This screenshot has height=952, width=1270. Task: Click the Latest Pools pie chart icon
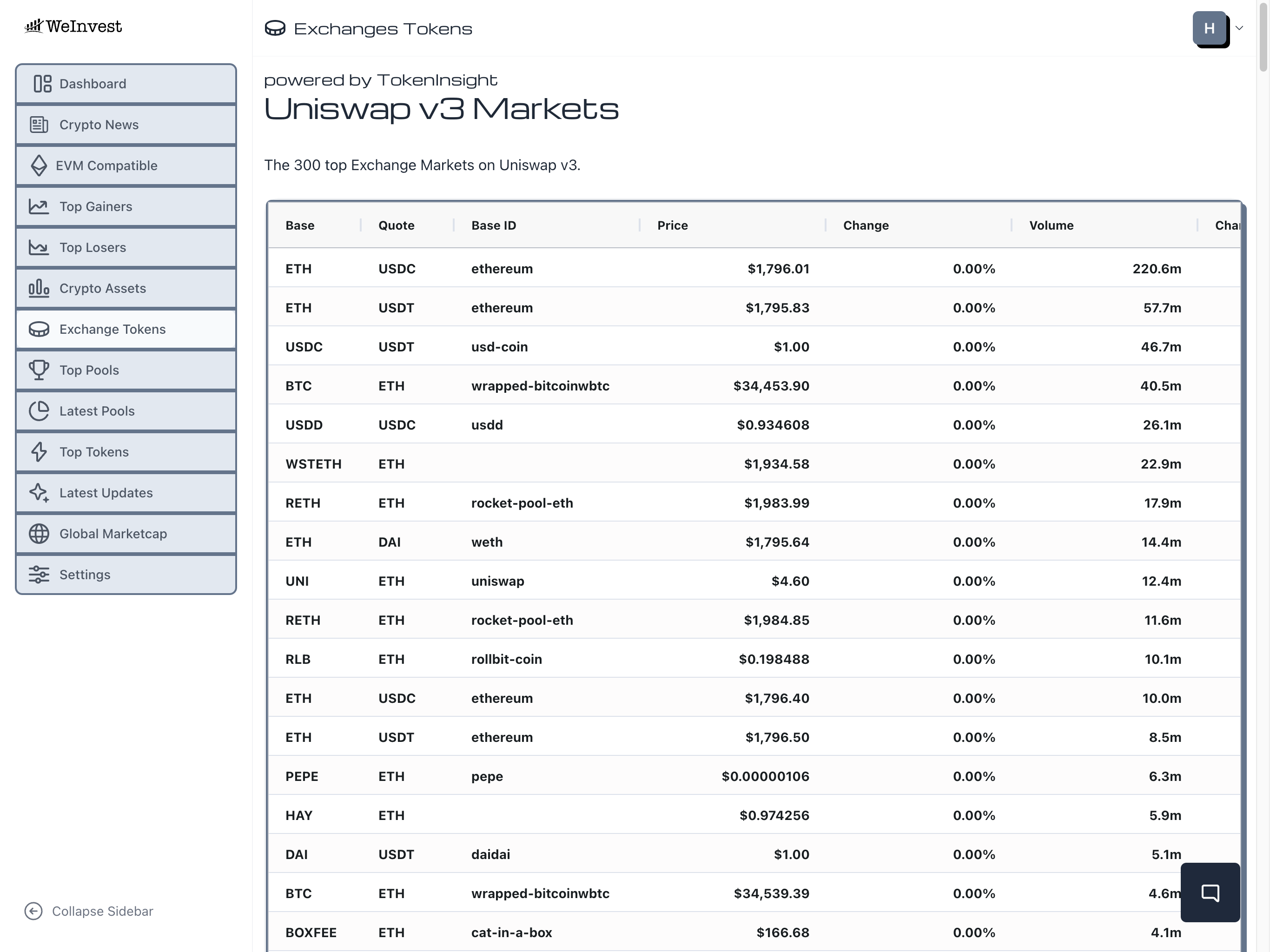click(x=39, y=411)
